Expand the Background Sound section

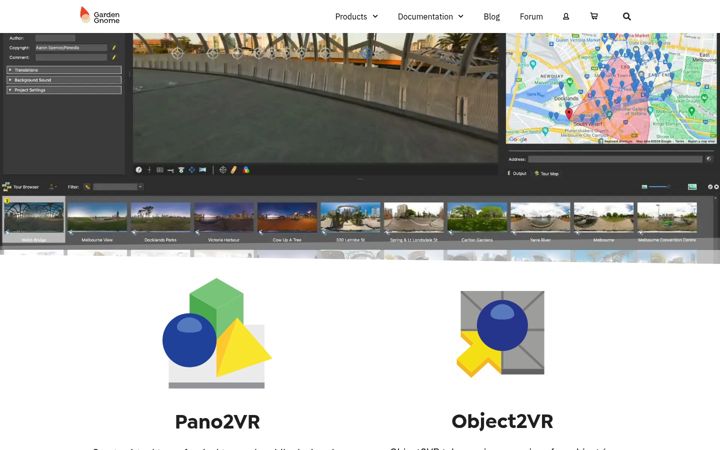tap(64, 80)
